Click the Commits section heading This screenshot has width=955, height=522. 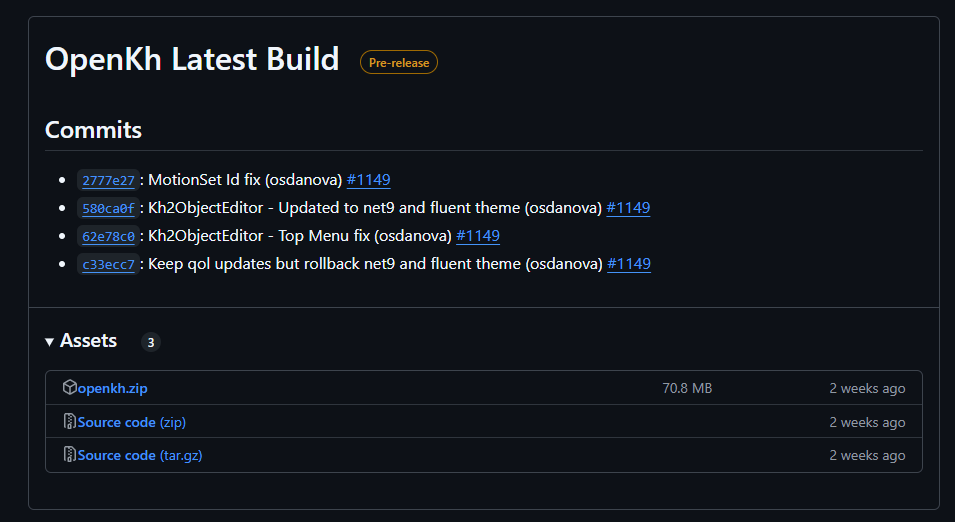click(x=93, y=130)
